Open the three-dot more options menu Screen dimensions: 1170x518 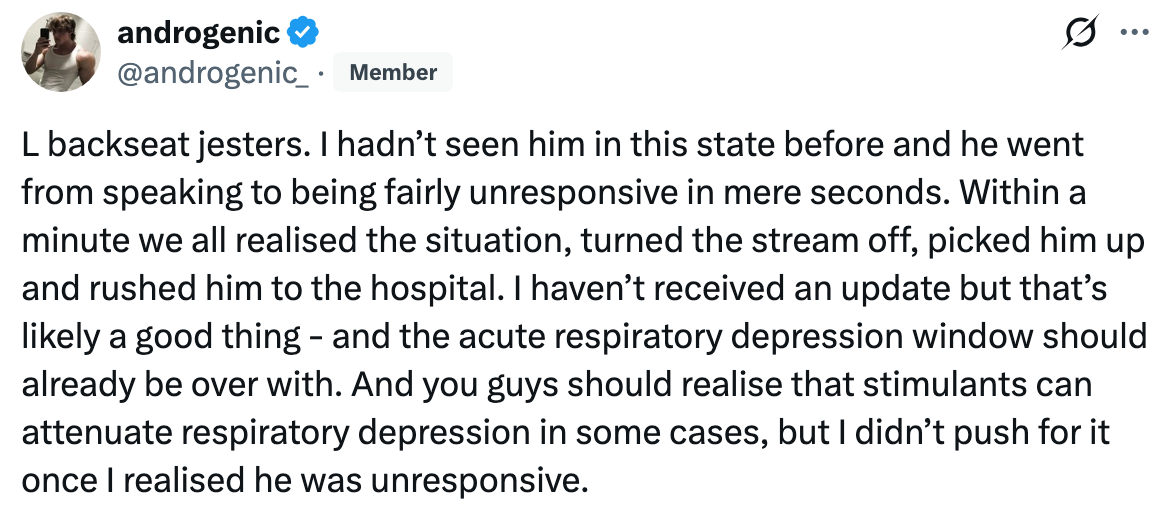tap(1134, 33)
